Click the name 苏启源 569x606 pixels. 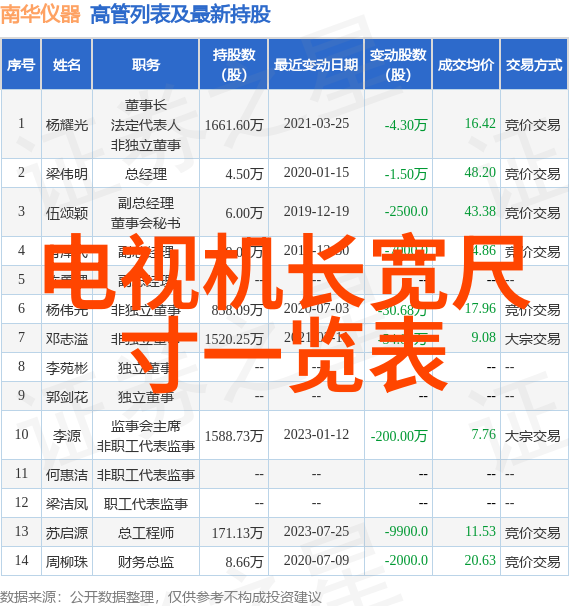[x=67, y=533]
